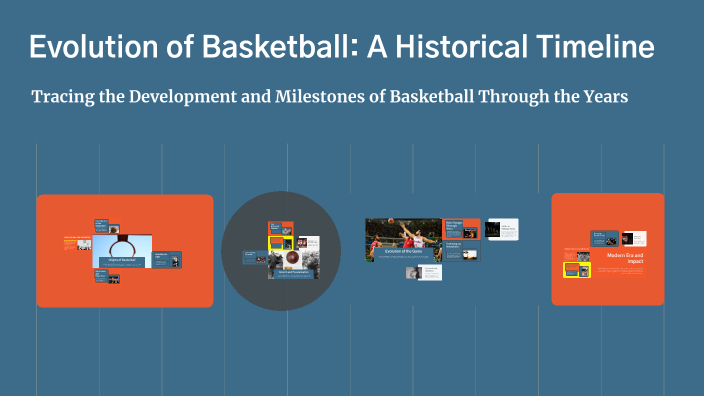
Task: Open blue slide left of Growth and Popularization
Action: 255,257
